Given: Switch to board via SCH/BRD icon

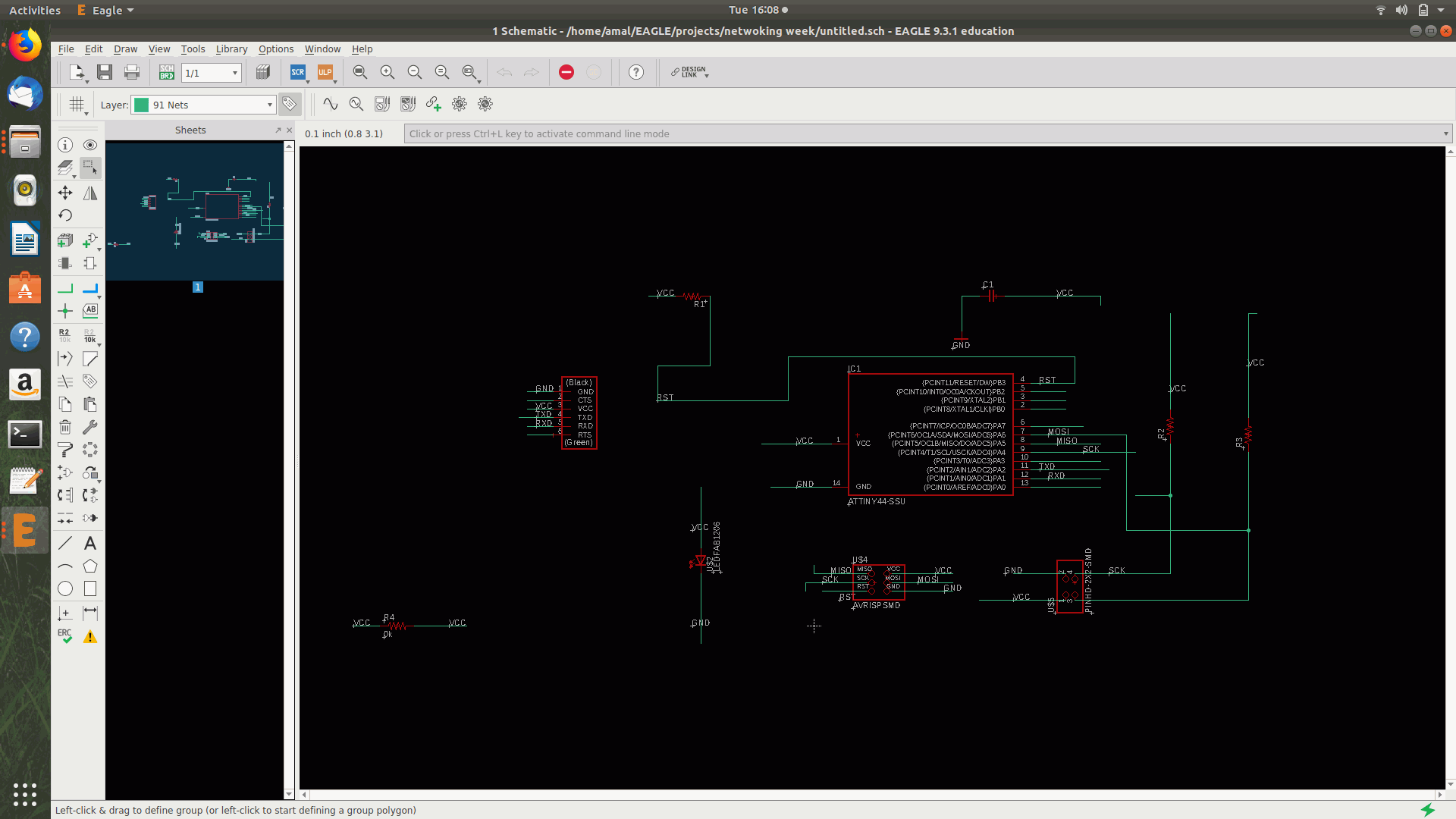Looking at the screenshot, I should pos(167,72).
